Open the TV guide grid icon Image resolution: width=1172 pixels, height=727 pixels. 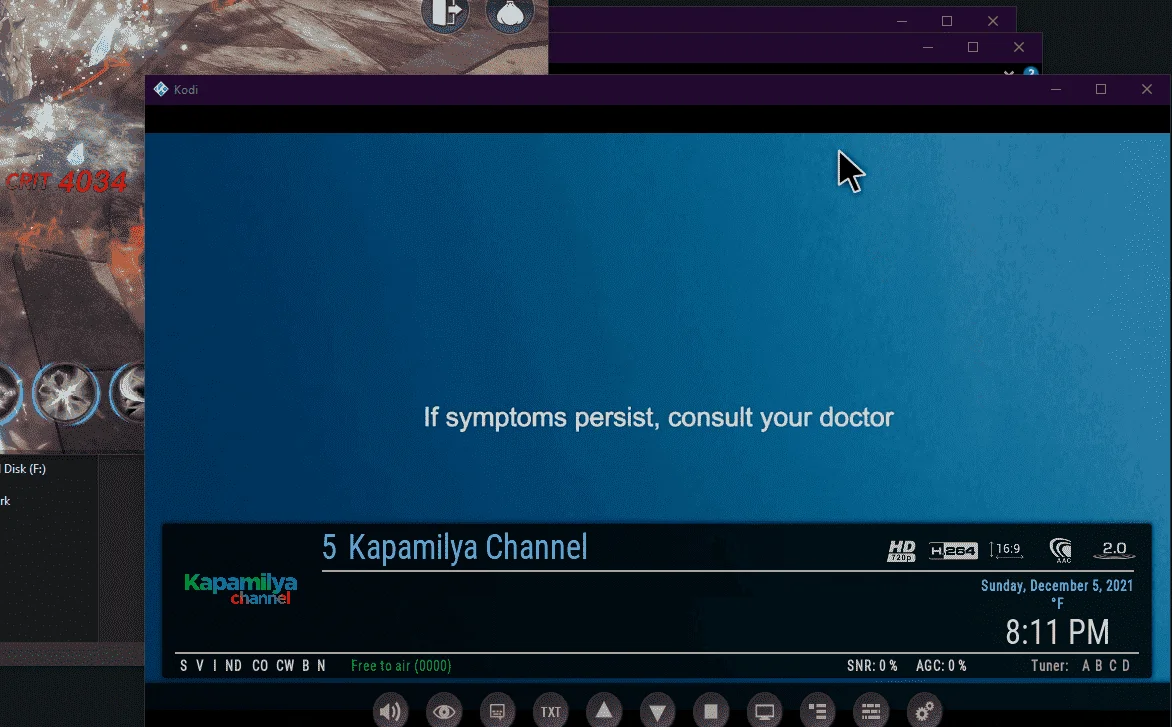(872, 711)
